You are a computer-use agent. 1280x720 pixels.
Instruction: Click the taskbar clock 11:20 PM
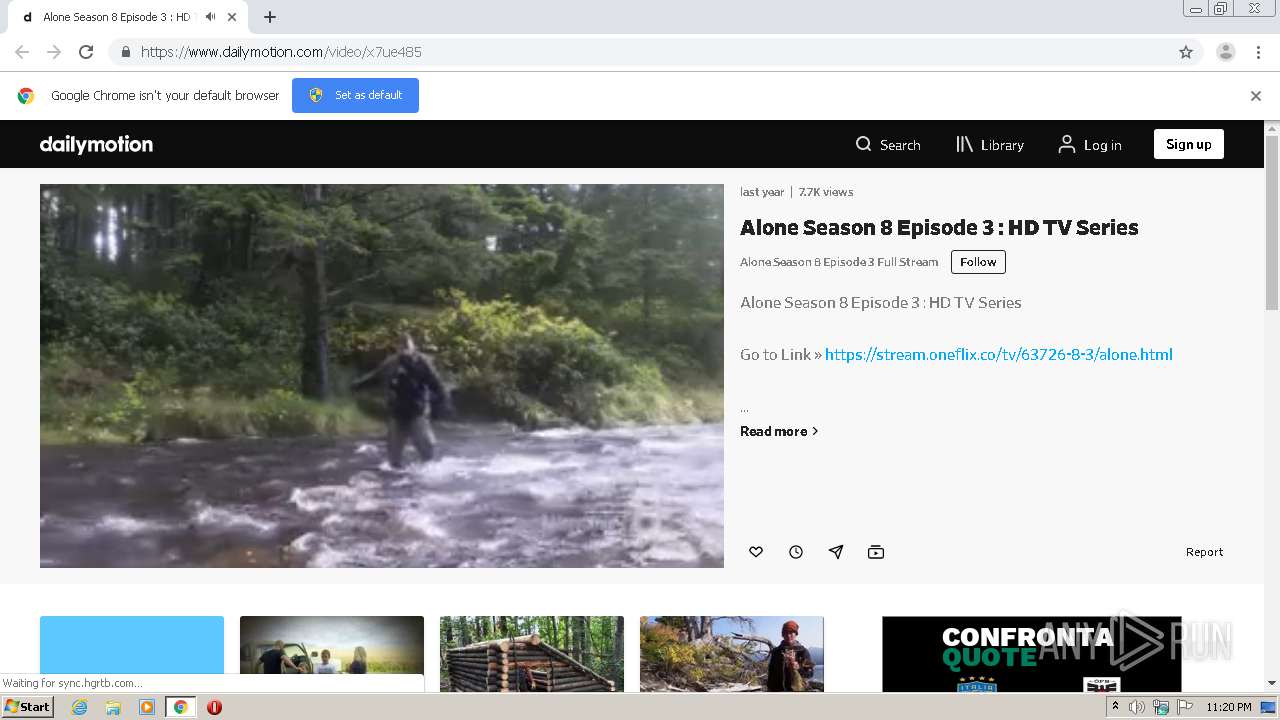coord(1229,707)
